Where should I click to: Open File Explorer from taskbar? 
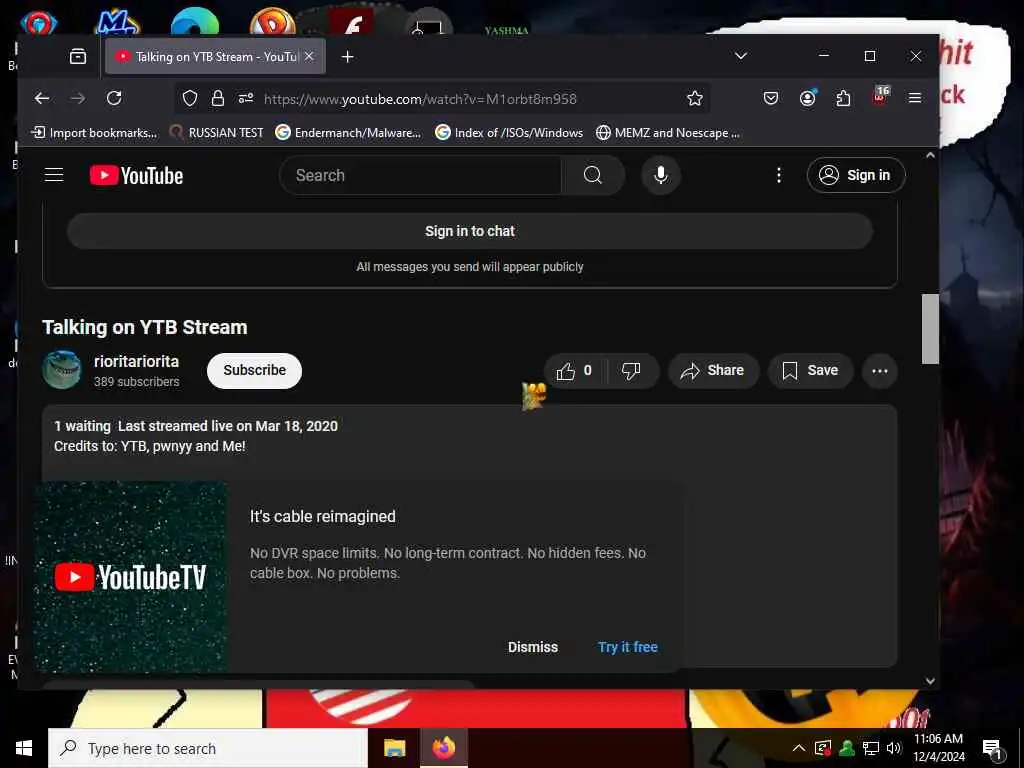[394, 748]
